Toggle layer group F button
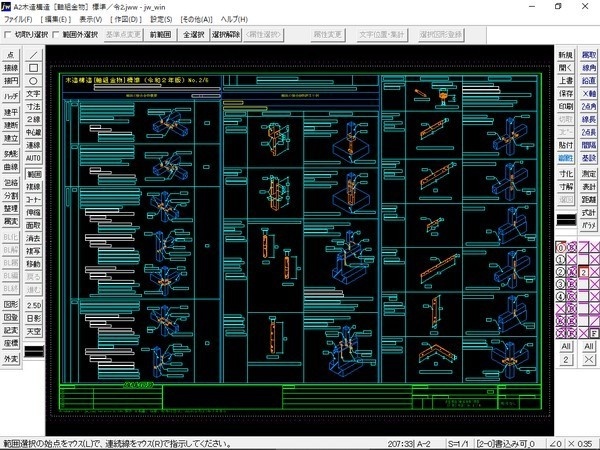The height and width of the screenshot is (450, 600). coord(594,333)
